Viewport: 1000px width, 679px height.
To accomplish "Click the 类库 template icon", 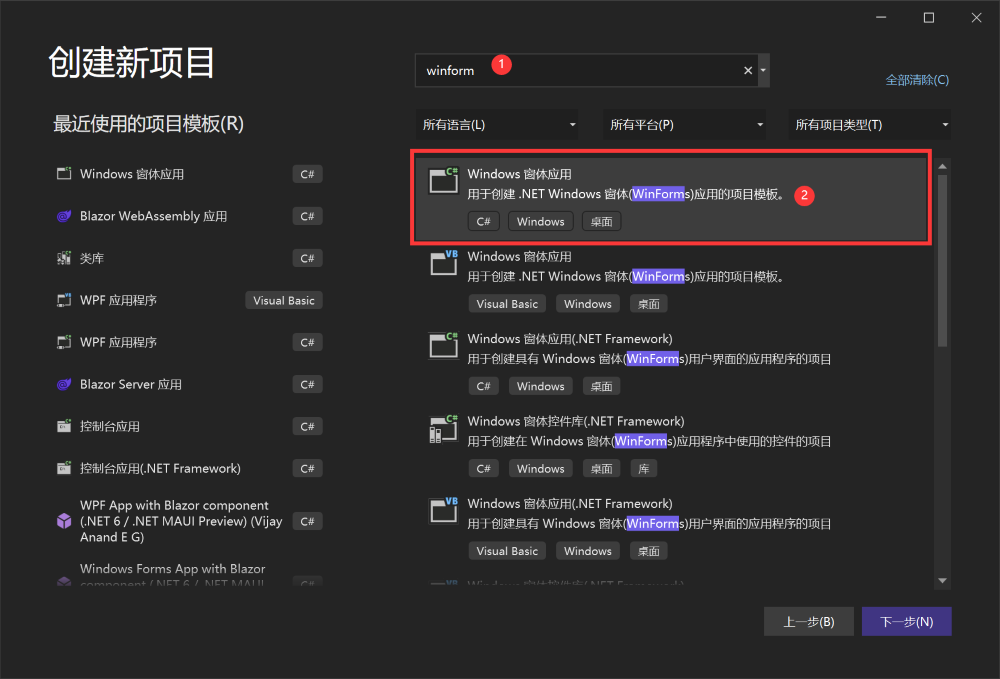I will (x=64, y=258).
